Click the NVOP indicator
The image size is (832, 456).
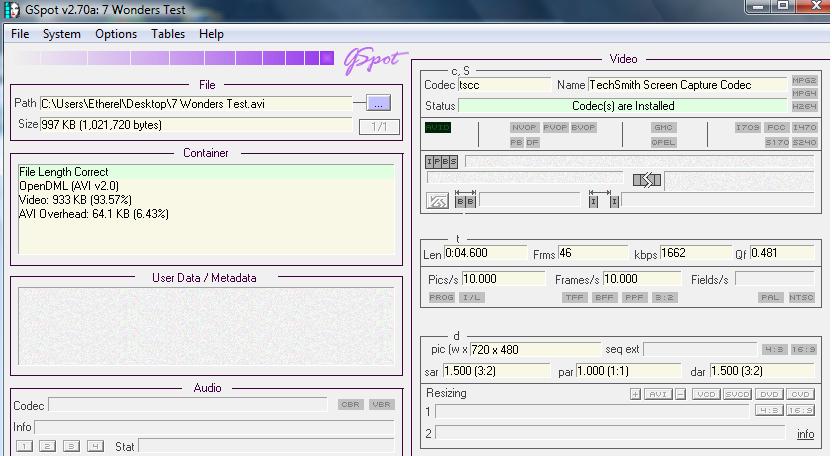pos(524,127)
